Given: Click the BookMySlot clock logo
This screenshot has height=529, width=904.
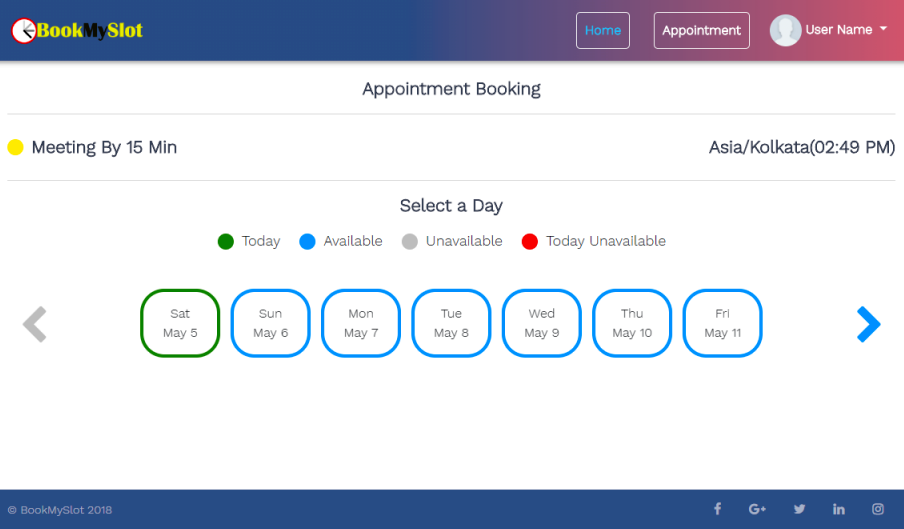Looking at the screenshot, I should 24,31.
